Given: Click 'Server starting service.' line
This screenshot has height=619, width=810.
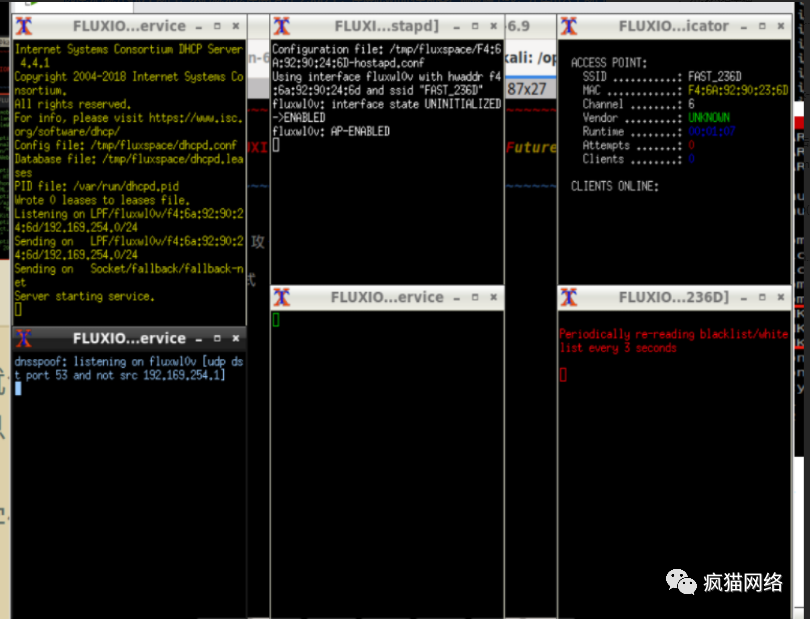Looking at the screenshot, I should click(x=84, y=296).
